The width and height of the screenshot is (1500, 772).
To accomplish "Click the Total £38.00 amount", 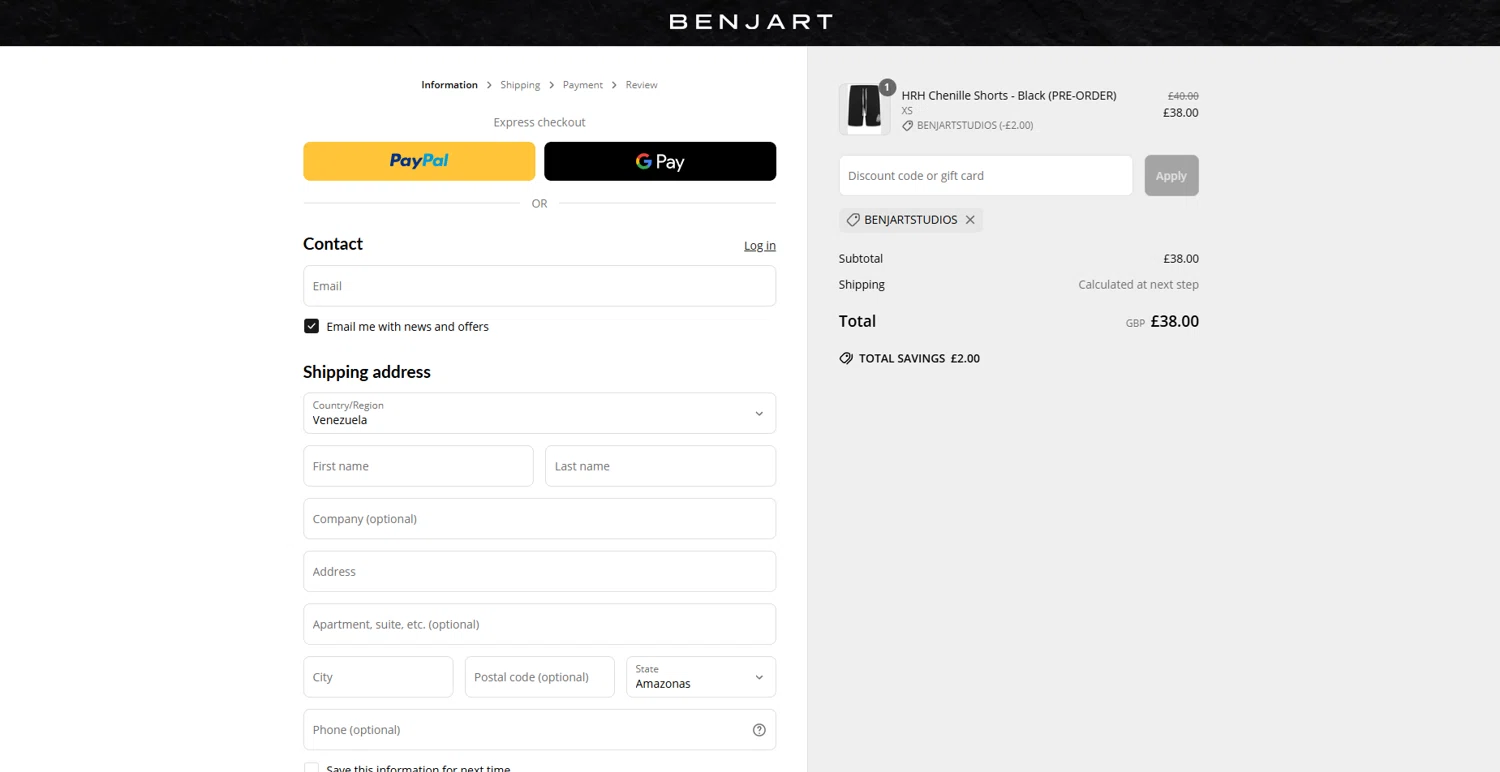I will point(1174,321).
